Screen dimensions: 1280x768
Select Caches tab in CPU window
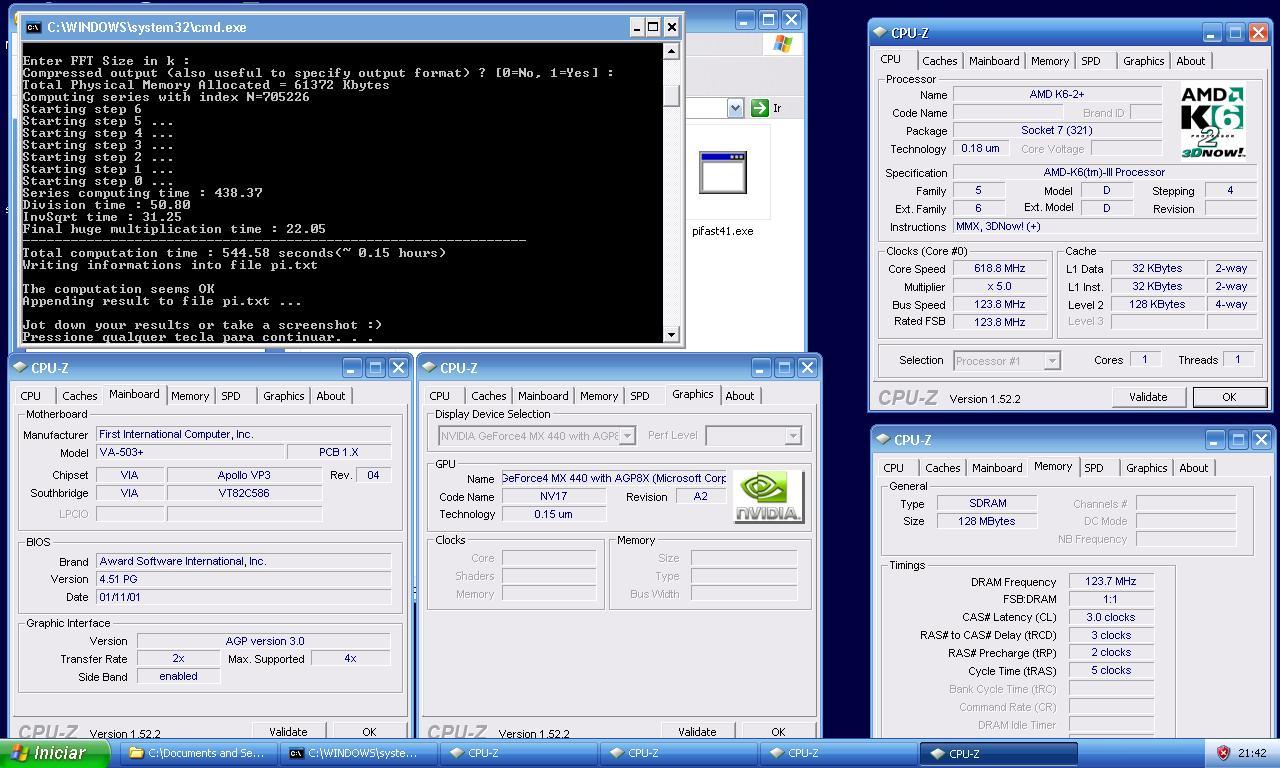[939, 61]
